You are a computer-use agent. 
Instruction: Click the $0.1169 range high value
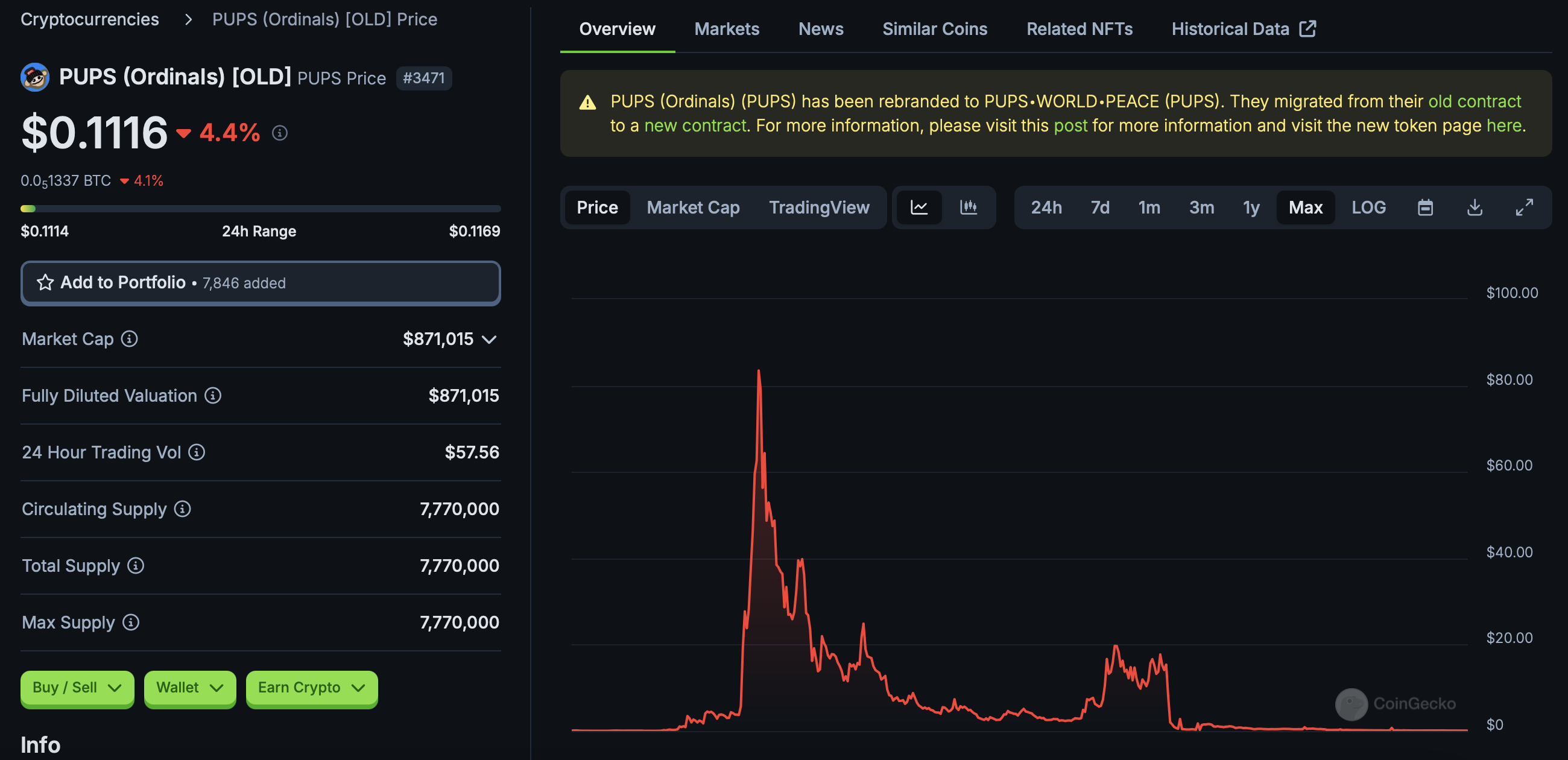pos(474,231)
